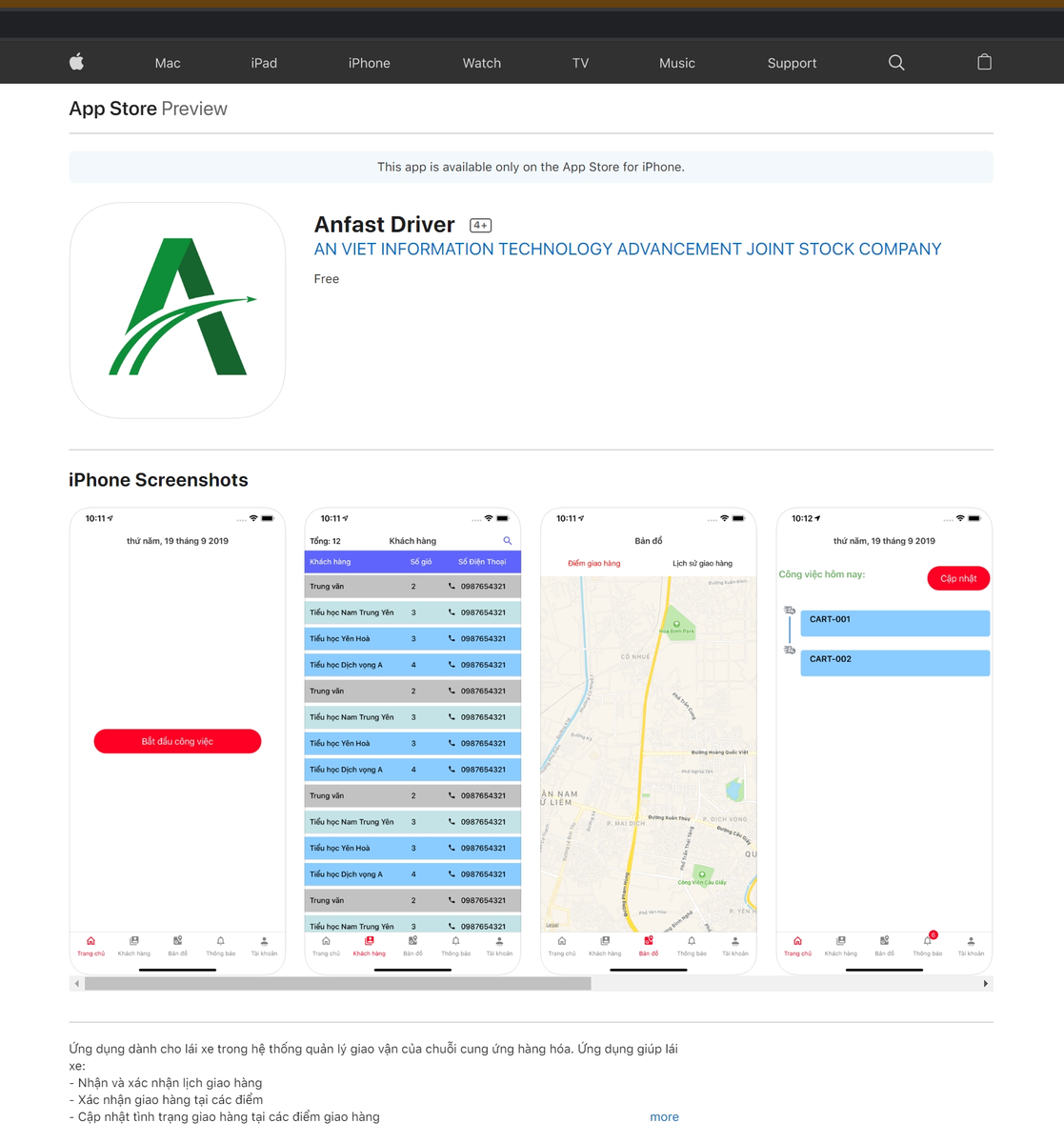Screen dimensions: 1064x1143
Task: Click red Khách hàng icon in second screenshot
Action: [x=370, y=940]
